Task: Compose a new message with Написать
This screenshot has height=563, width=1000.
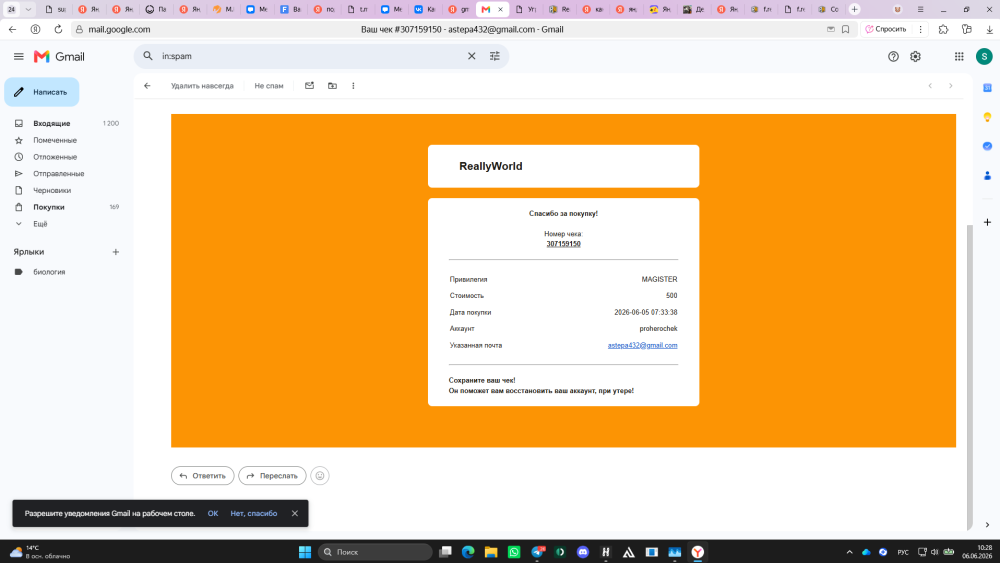Action: pos(41,92)
